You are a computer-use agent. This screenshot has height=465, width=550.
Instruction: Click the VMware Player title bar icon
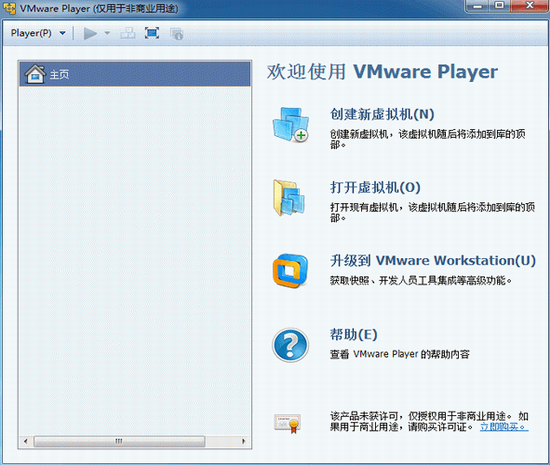9,8
